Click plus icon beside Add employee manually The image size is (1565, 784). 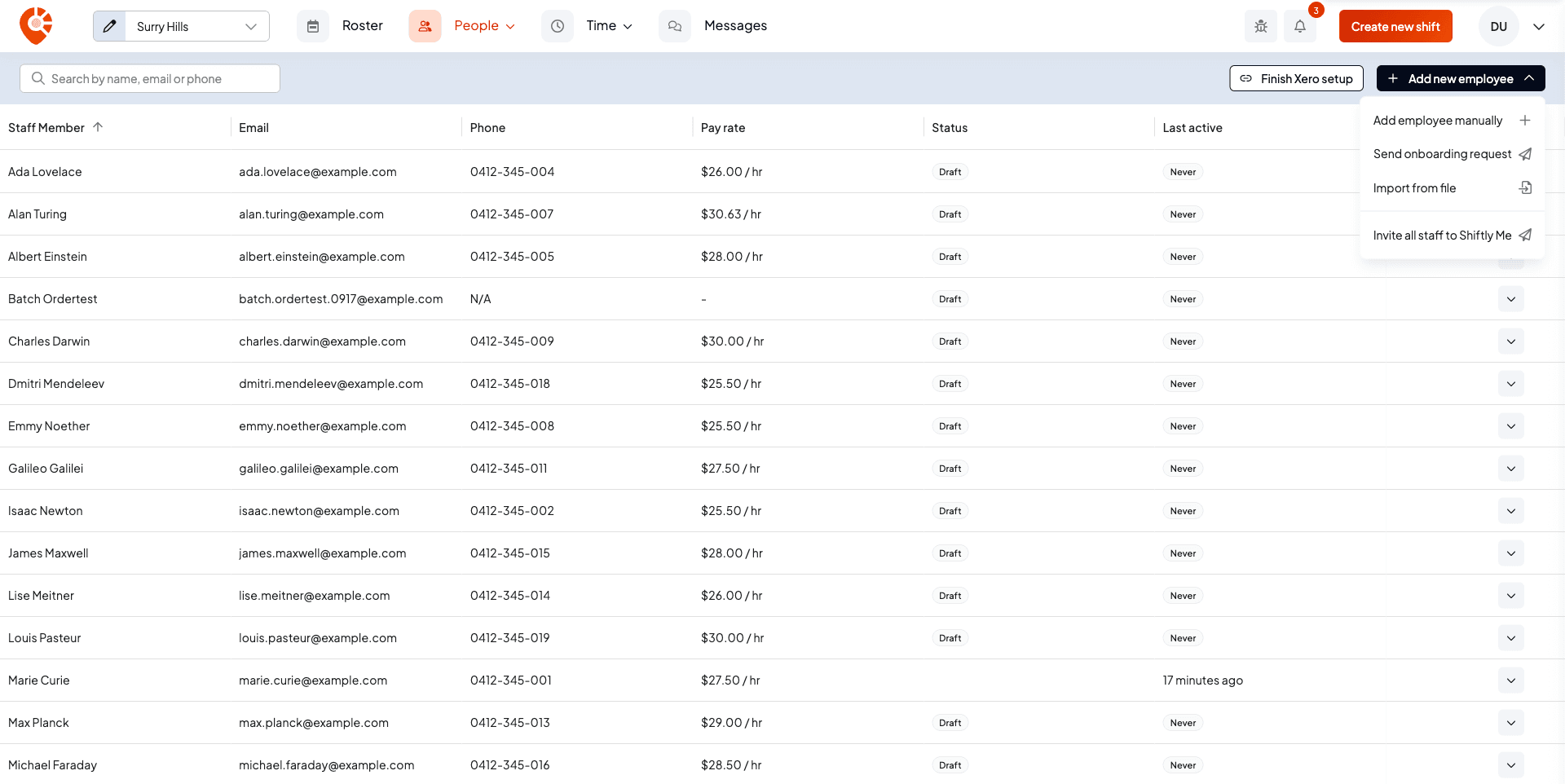click(1525, 120)
